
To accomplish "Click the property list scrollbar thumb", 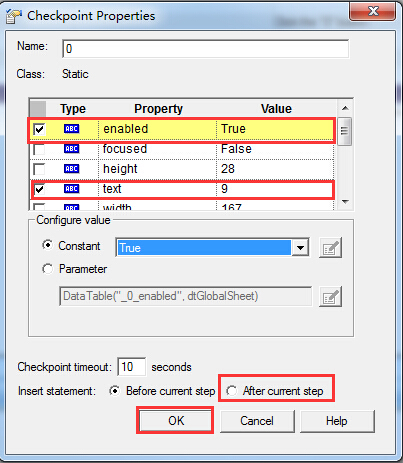I will pyautogui.click(x=345, y=131).
